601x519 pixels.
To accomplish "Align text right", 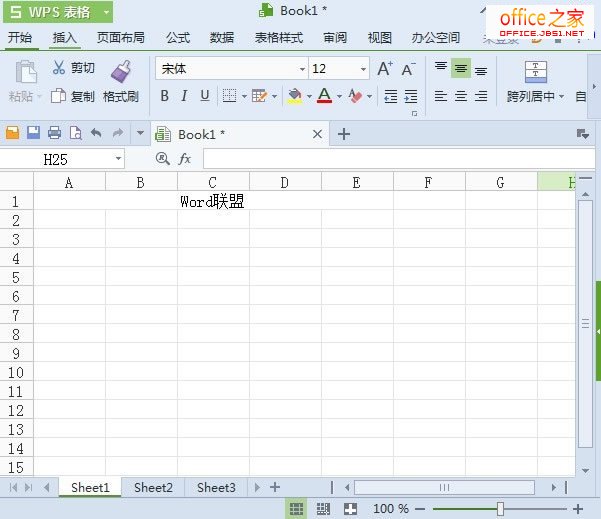I will 481,96.
